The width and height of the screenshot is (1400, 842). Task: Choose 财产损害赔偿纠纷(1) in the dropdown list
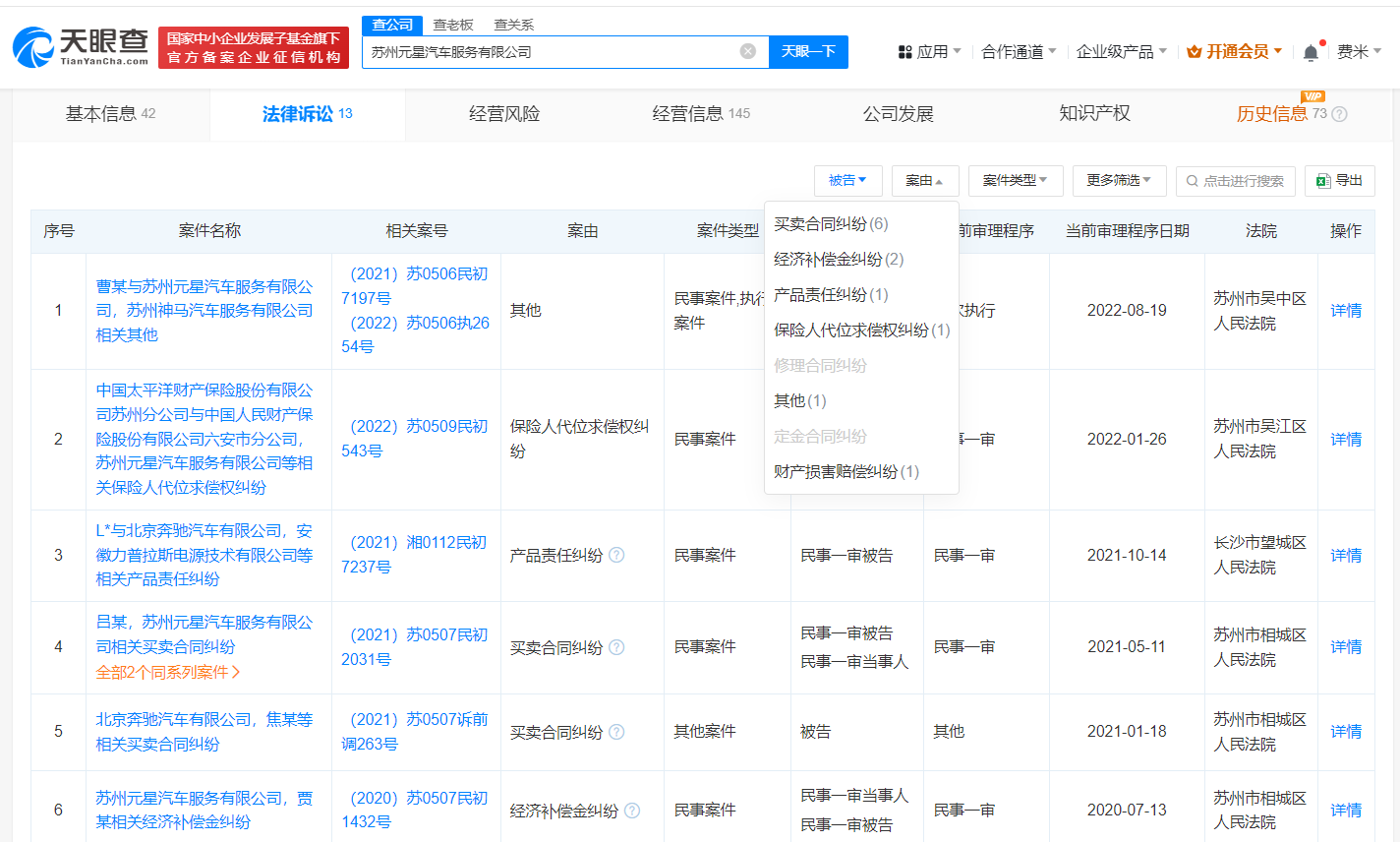[861, 472]
